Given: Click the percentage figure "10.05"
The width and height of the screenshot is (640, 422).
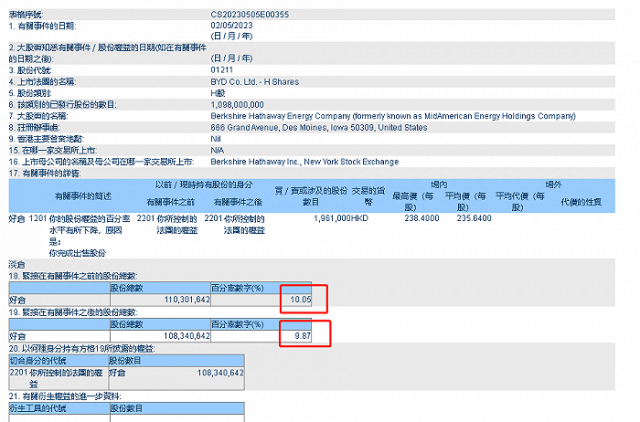Looking at the screenshot, I should (300, 300).
